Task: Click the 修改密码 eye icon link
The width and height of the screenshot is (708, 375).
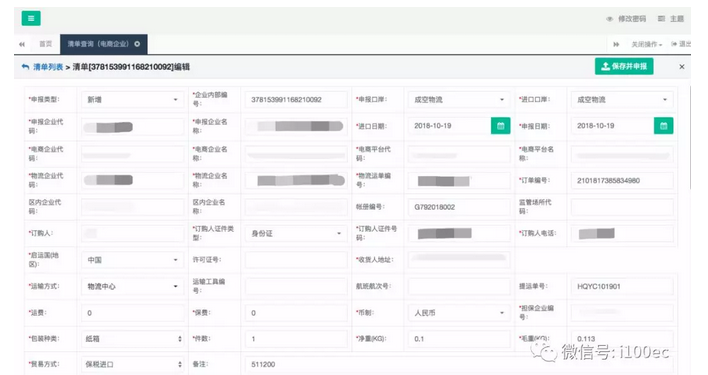Action: point(626,19)
